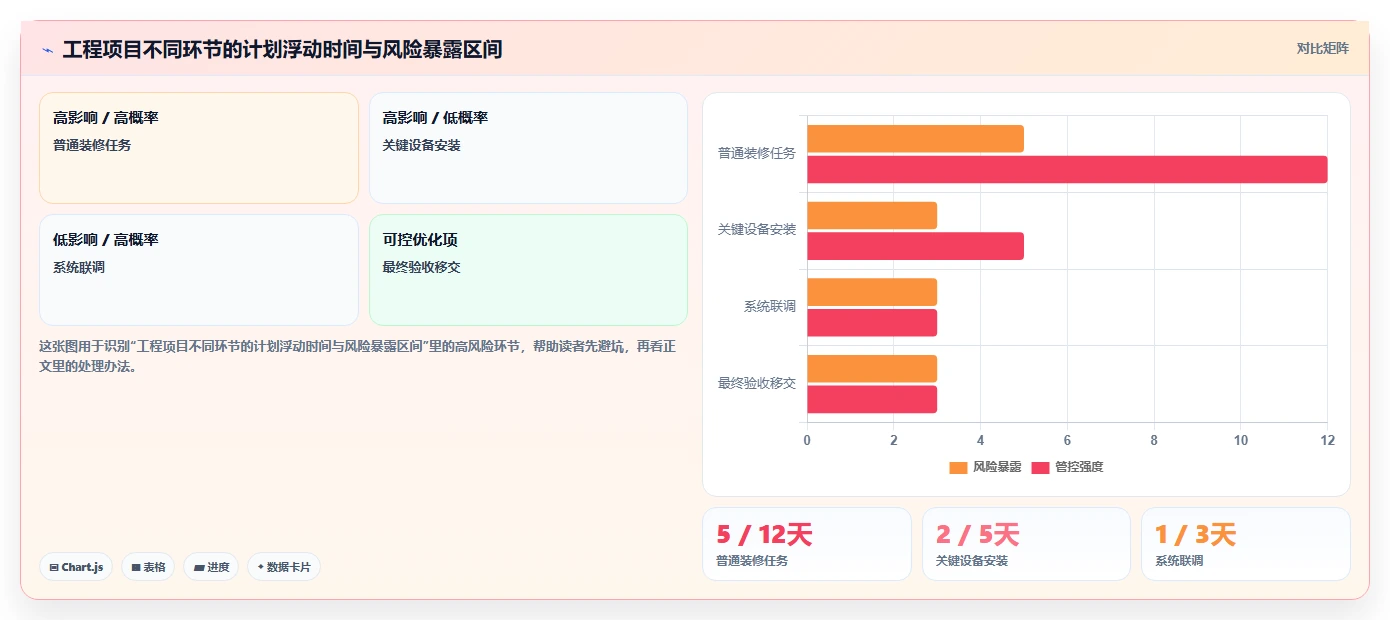Click the 关键设备安装 axis label in chart
This screenshot has width=1390, height=620.
757,229
